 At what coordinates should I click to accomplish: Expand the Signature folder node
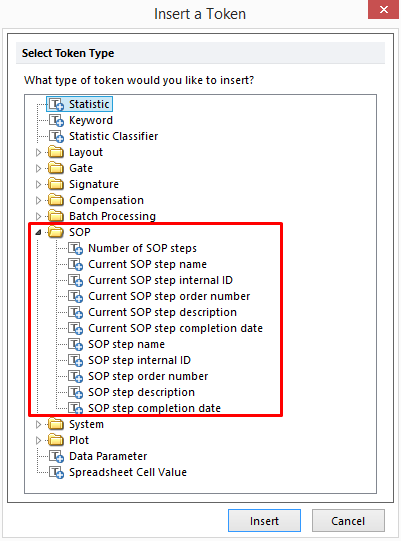click(x=38, y=184)
